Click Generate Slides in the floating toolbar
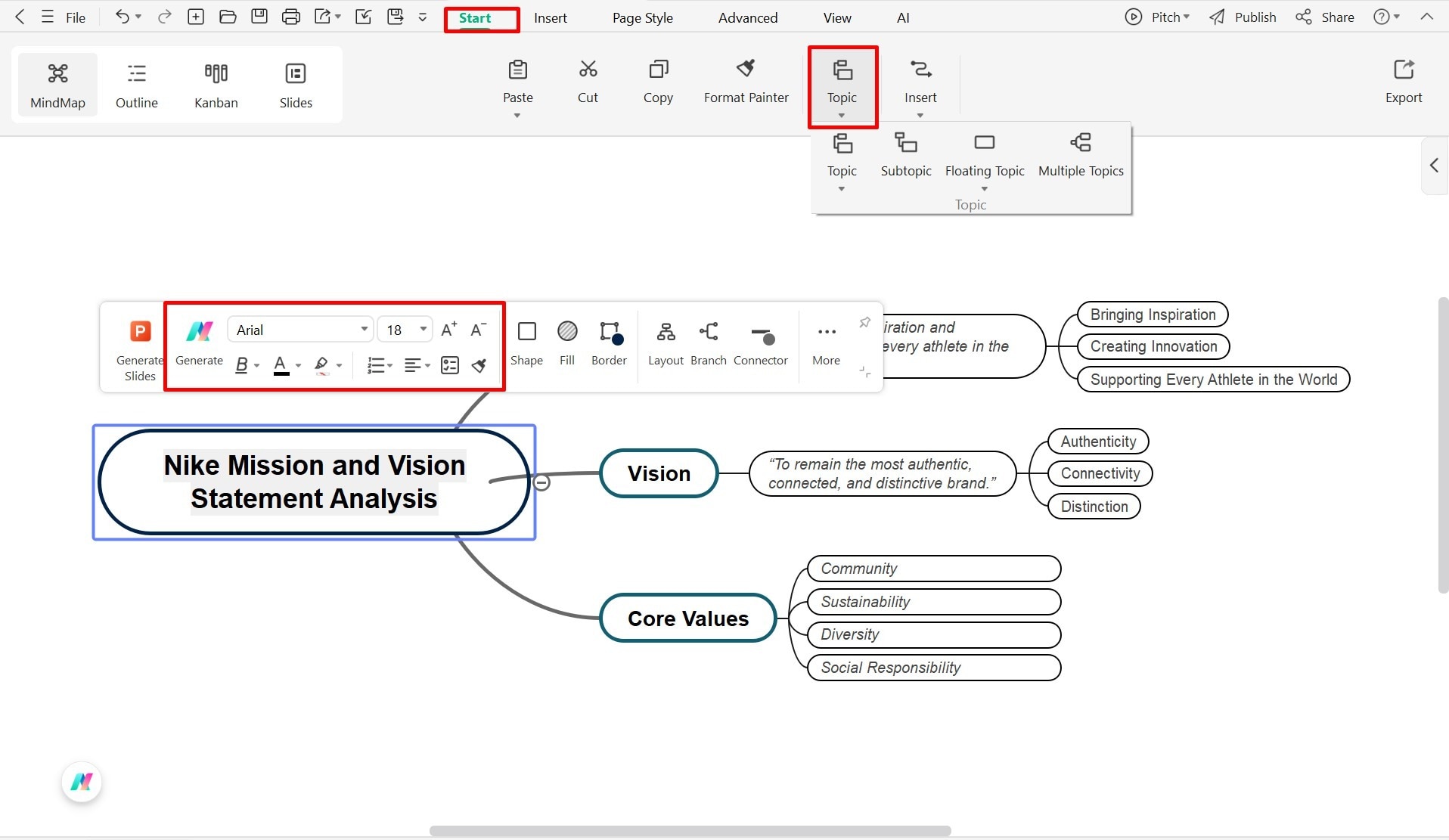The width and height of the screenshot is (1449, 840). point(140,351)
